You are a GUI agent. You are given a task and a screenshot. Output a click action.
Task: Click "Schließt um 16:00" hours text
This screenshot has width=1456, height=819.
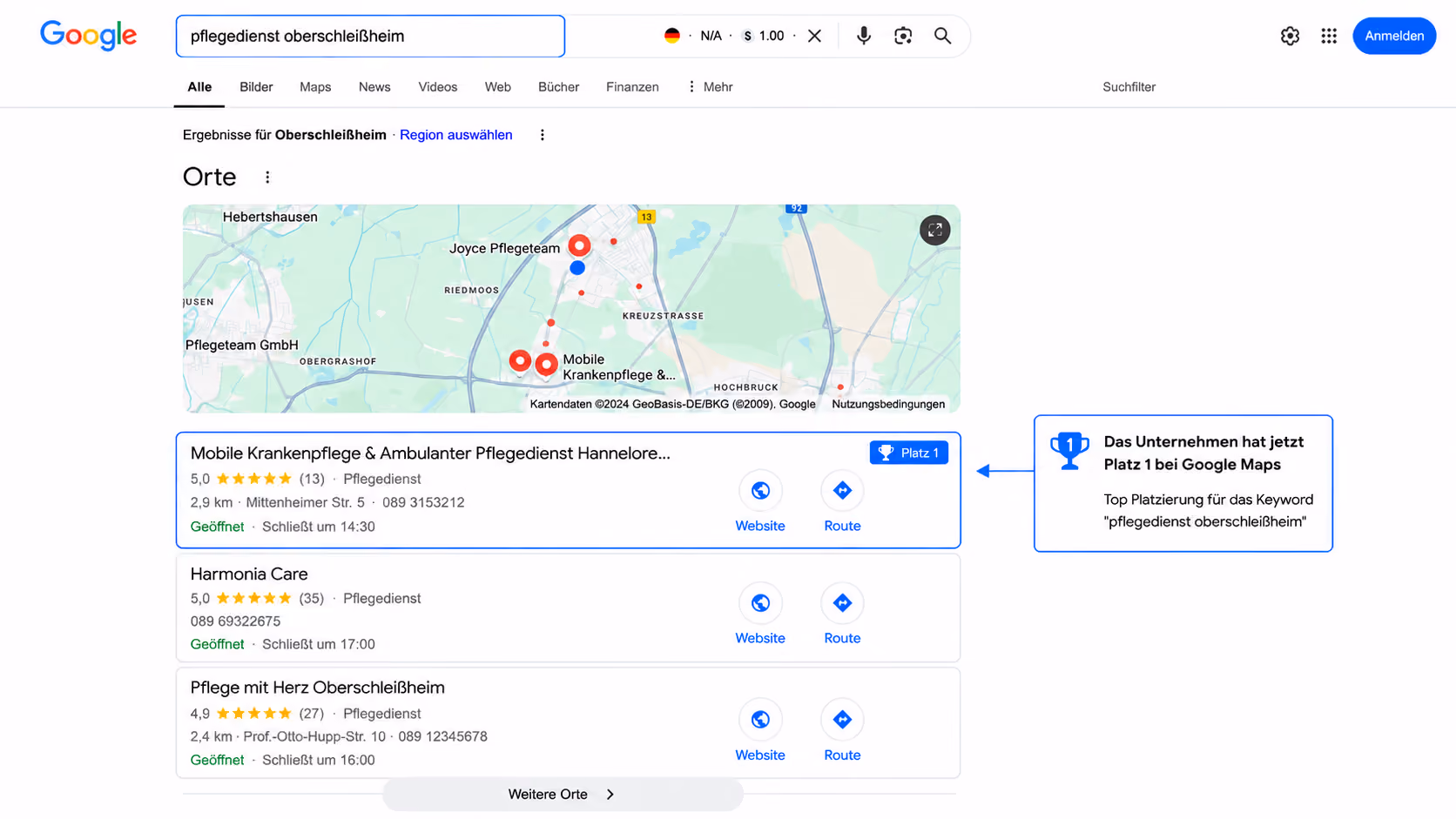pos(319,760)
